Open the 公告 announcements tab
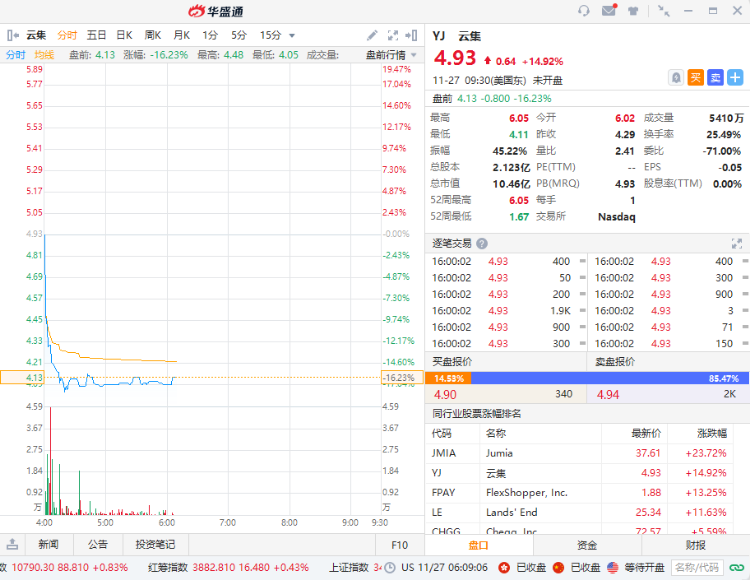The width and height of the screenshot is (750, 580). 98,545
